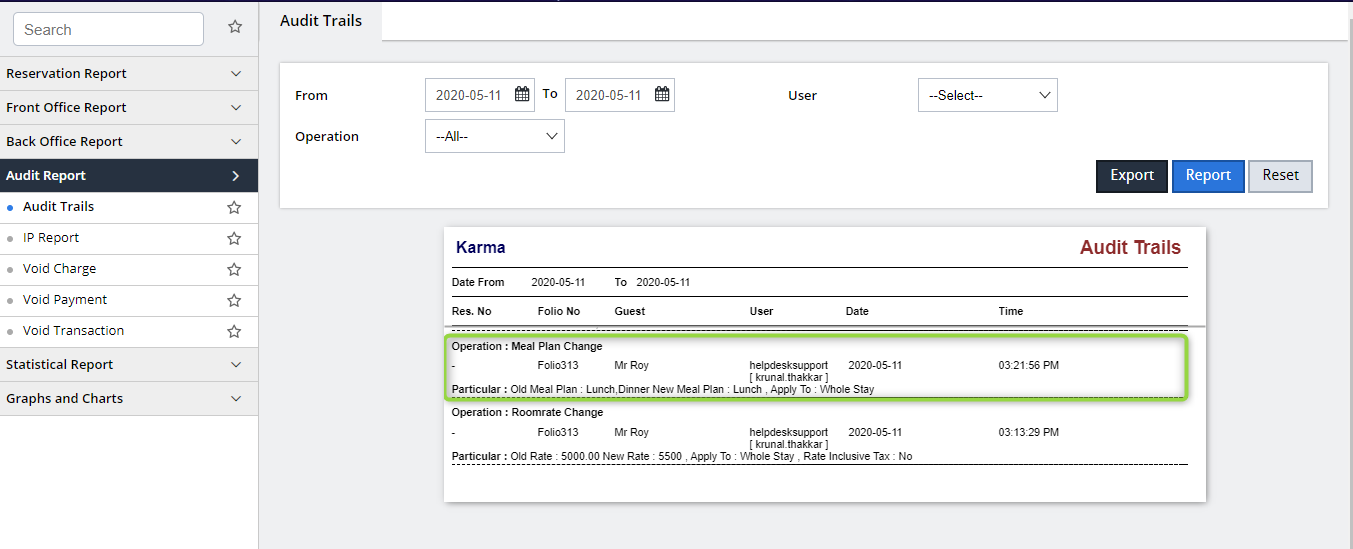The image size is (1353, 549).
Task: Click Folio313 in Roomrate Change row
Action: 558,432
